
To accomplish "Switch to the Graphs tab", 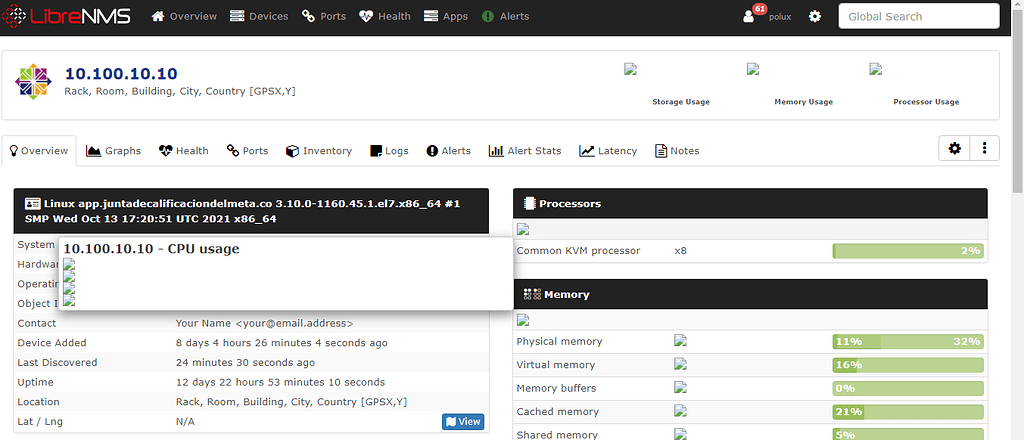I will point(114,151).
